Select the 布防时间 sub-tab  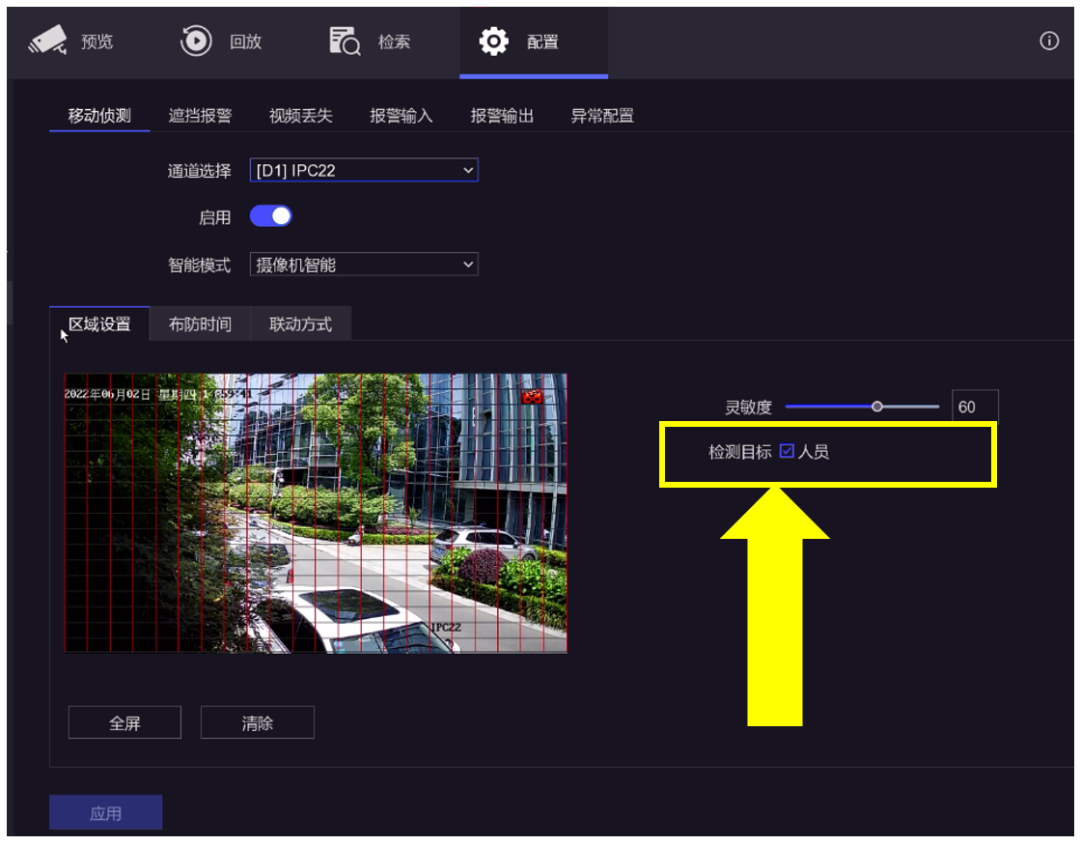click(199, 323)
